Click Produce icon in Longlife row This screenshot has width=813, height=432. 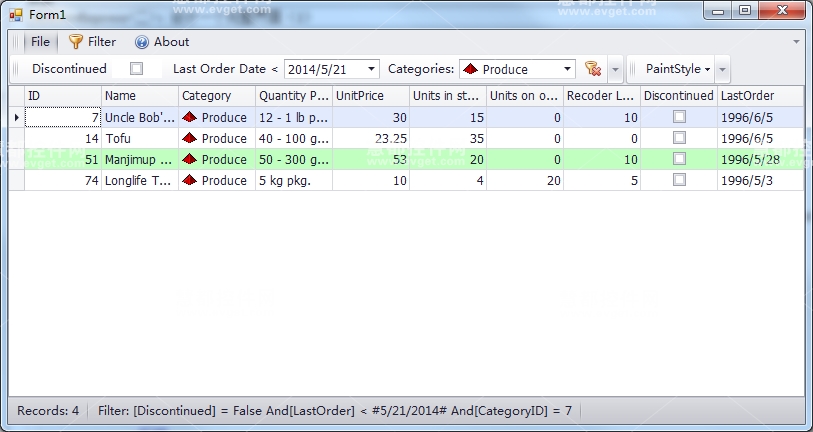click(x=190, y=180)
